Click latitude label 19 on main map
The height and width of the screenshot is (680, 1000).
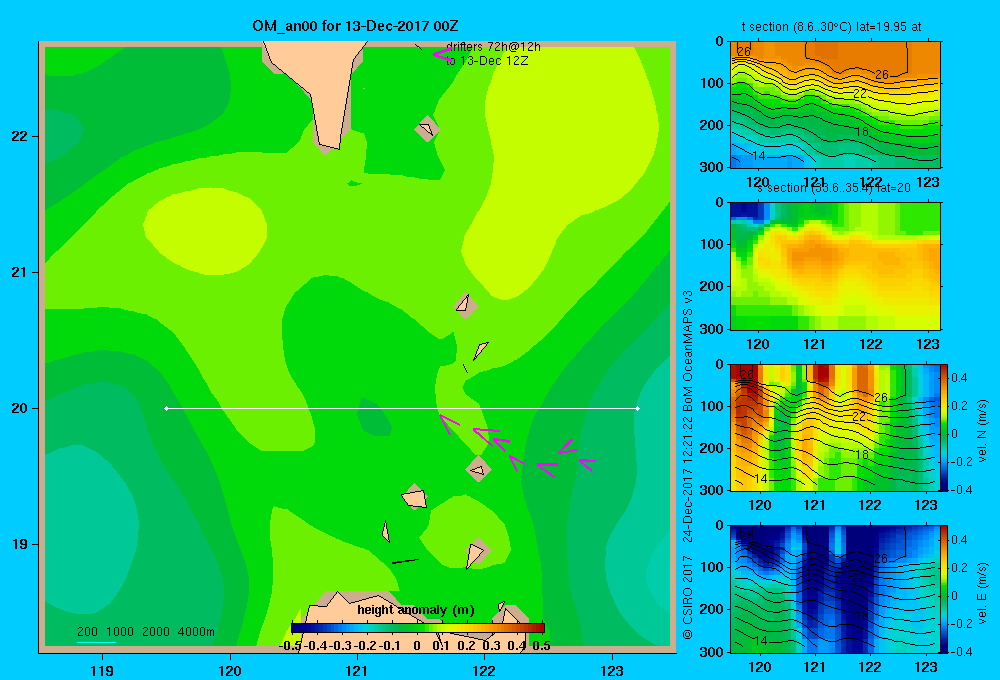20,544
